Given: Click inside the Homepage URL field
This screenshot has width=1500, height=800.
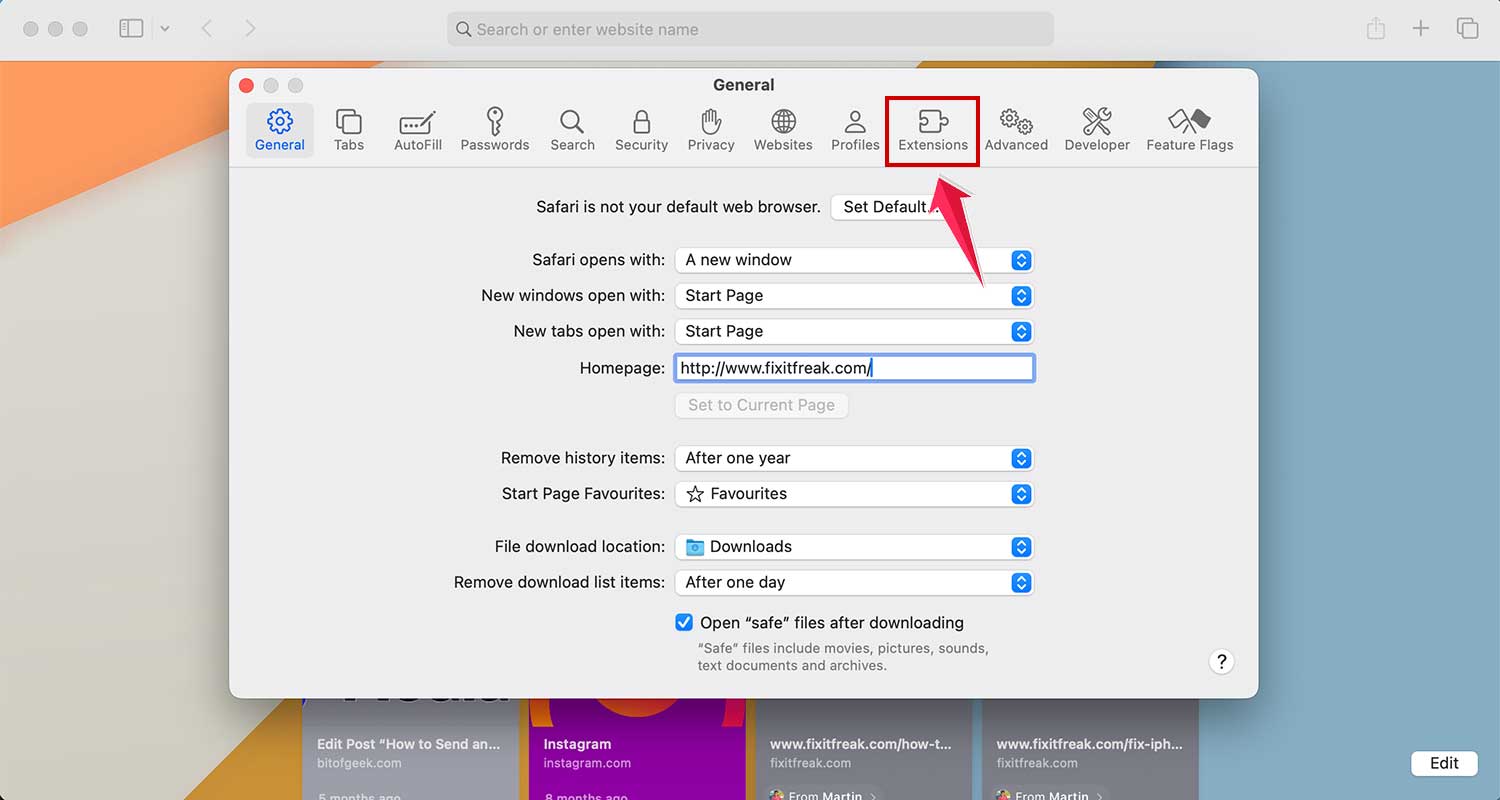Looking at the screenshot, I should (x=854, y=368).
